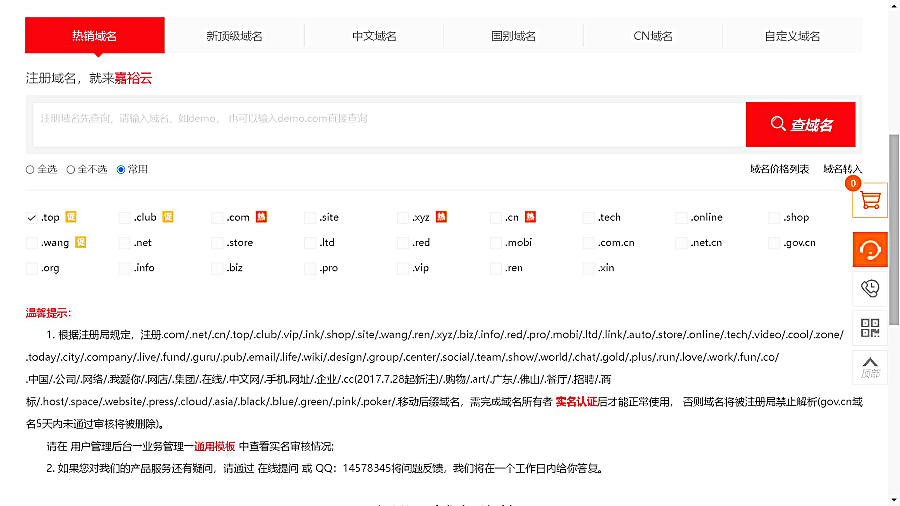900x506 pixels.
Task: Check the .com domain checkbox
Action: tap(217, 217)
